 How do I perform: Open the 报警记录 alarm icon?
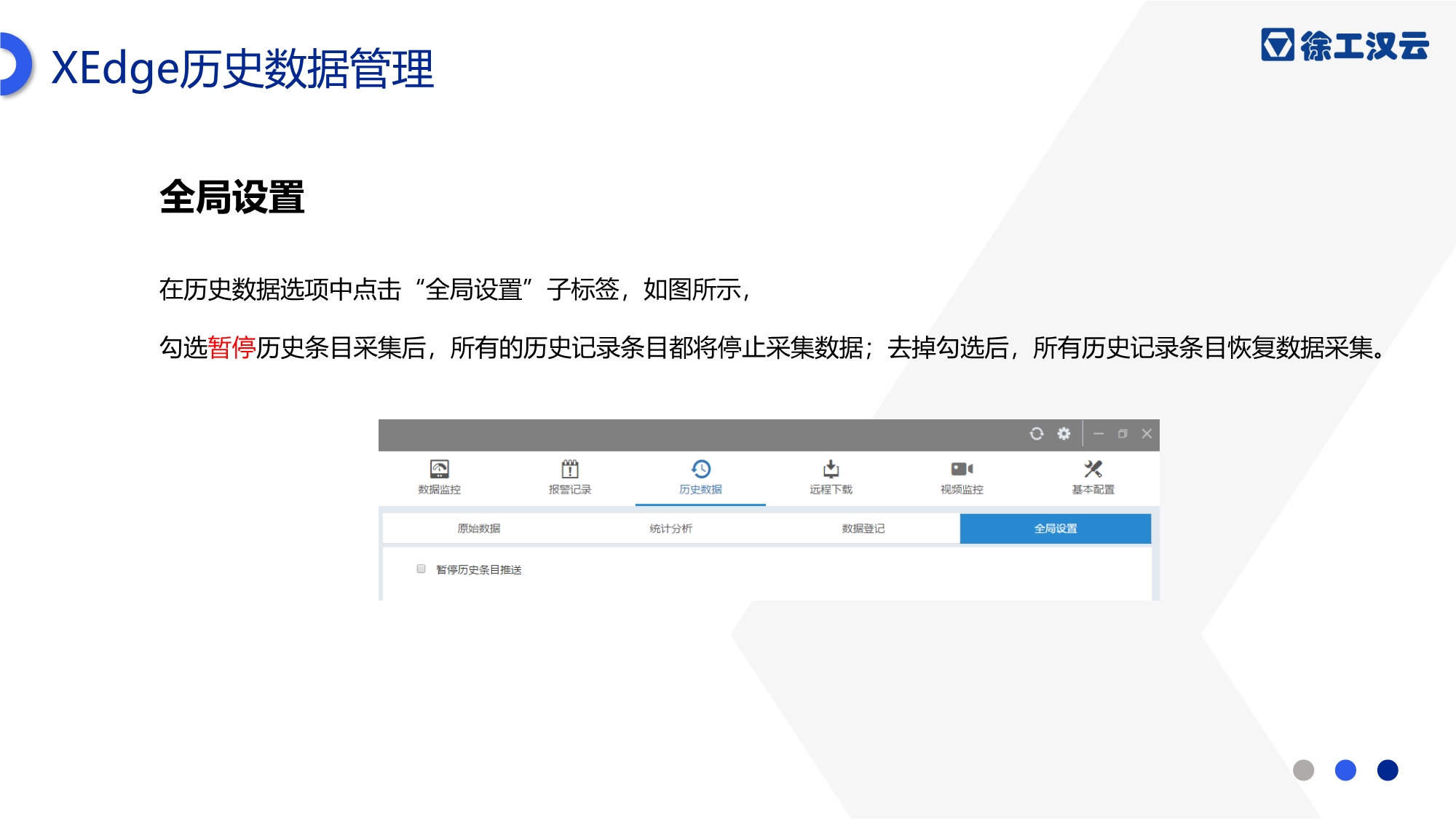(x=570, y=469)
